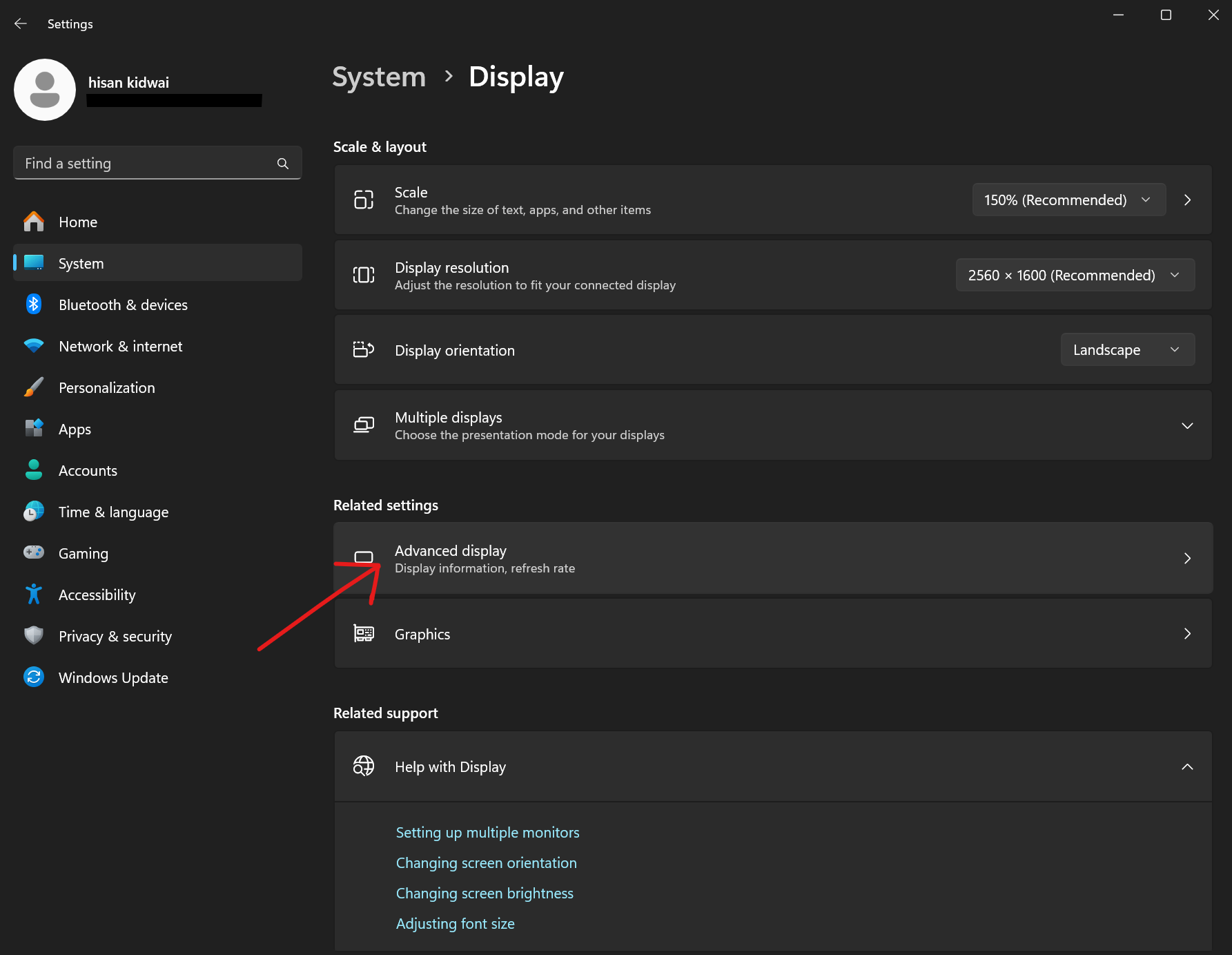This screenshot has width=1232, height=955.
Task: Open Accessibility settings icon
Action: click(x=33, y=595)
